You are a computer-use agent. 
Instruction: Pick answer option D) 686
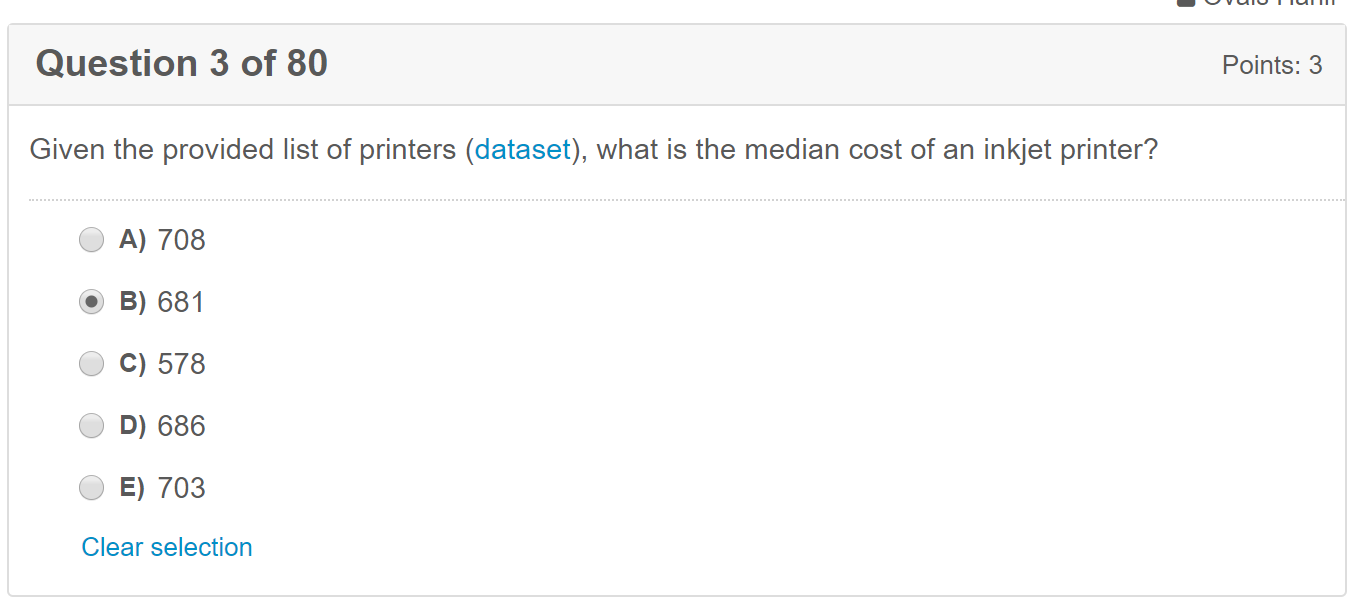[91, 425]
